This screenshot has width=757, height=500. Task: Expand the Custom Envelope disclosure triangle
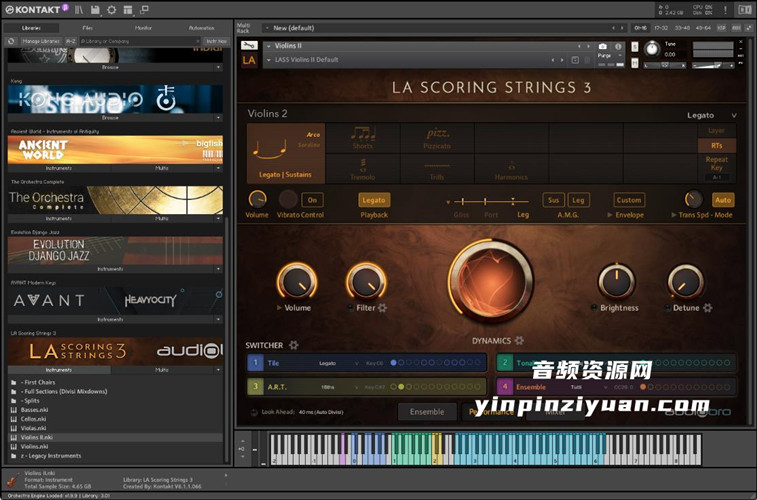pos(610,215)
